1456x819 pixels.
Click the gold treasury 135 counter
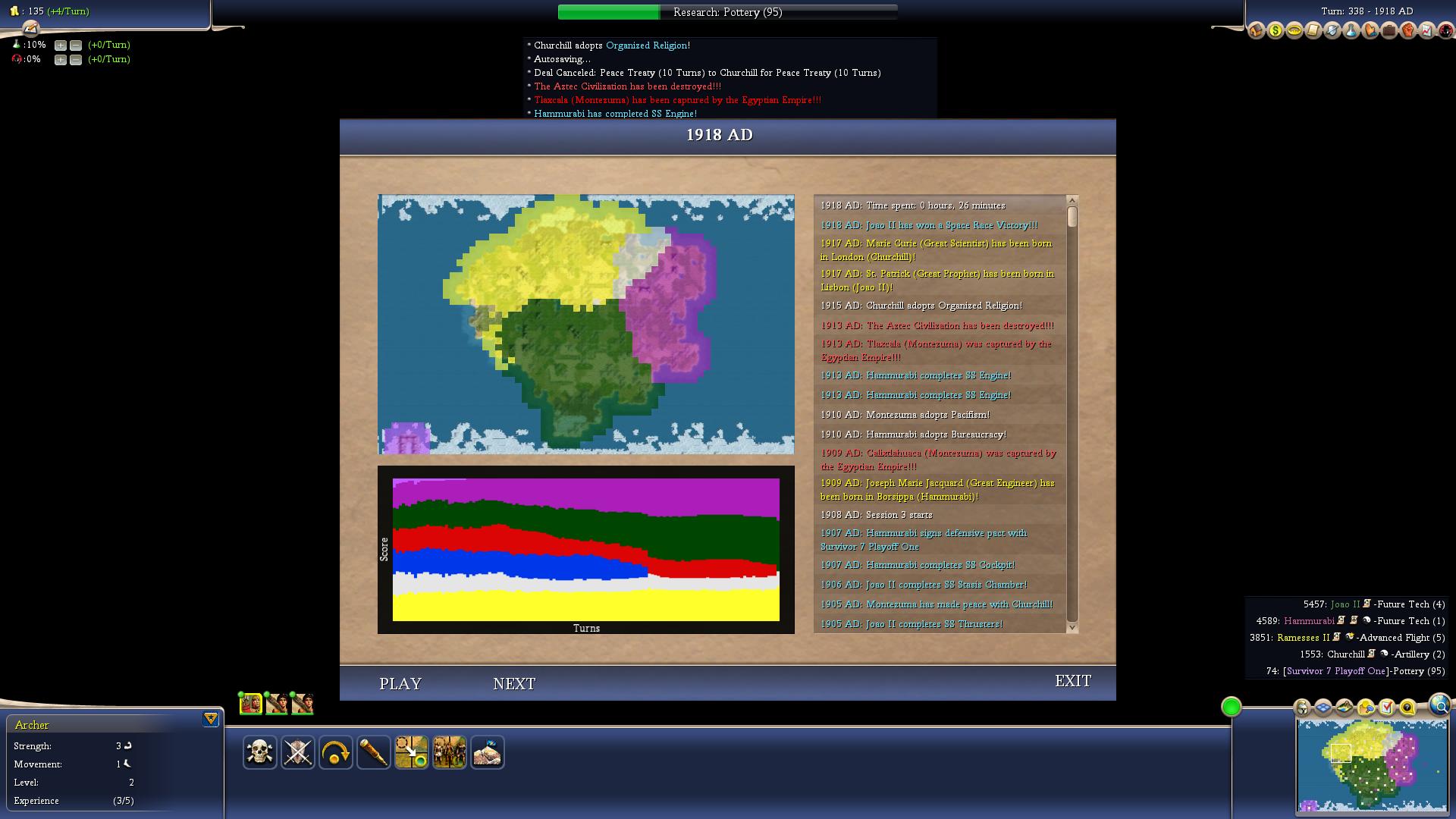pyautogui.click(x=49, y=11)
